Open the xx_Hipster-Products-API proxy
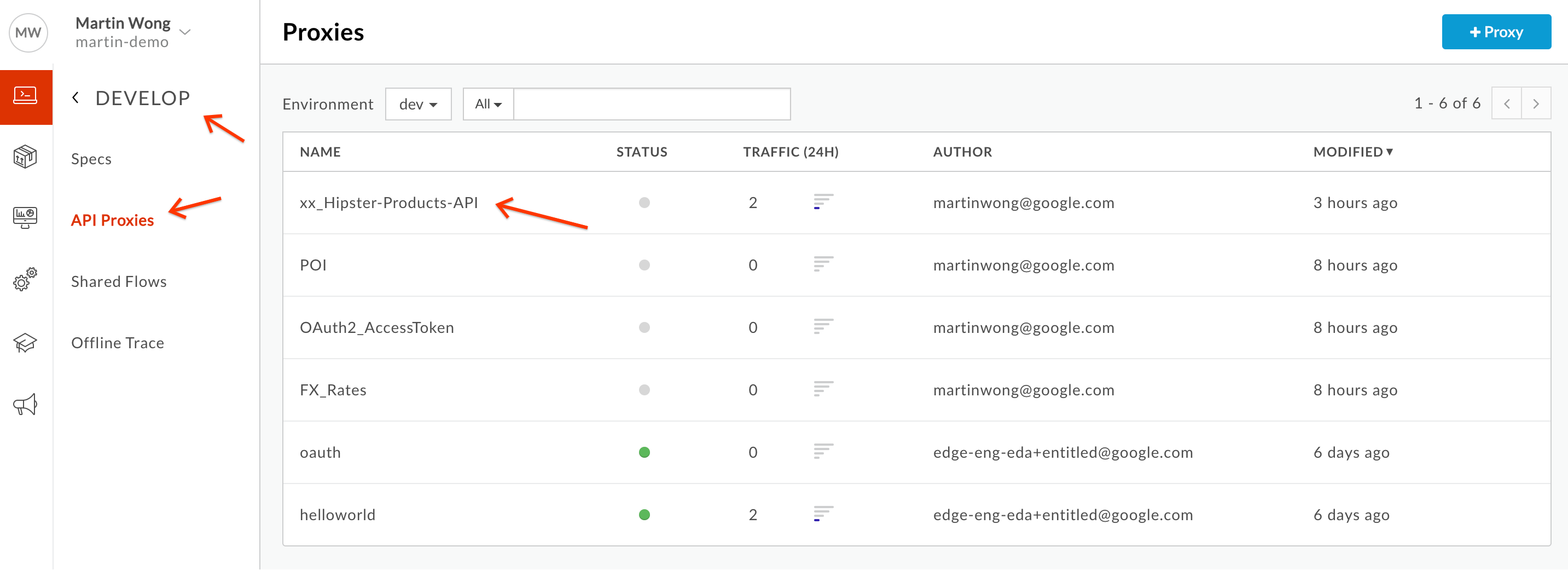This screenshot has width=1568, height=570. (x=388, y=203)
